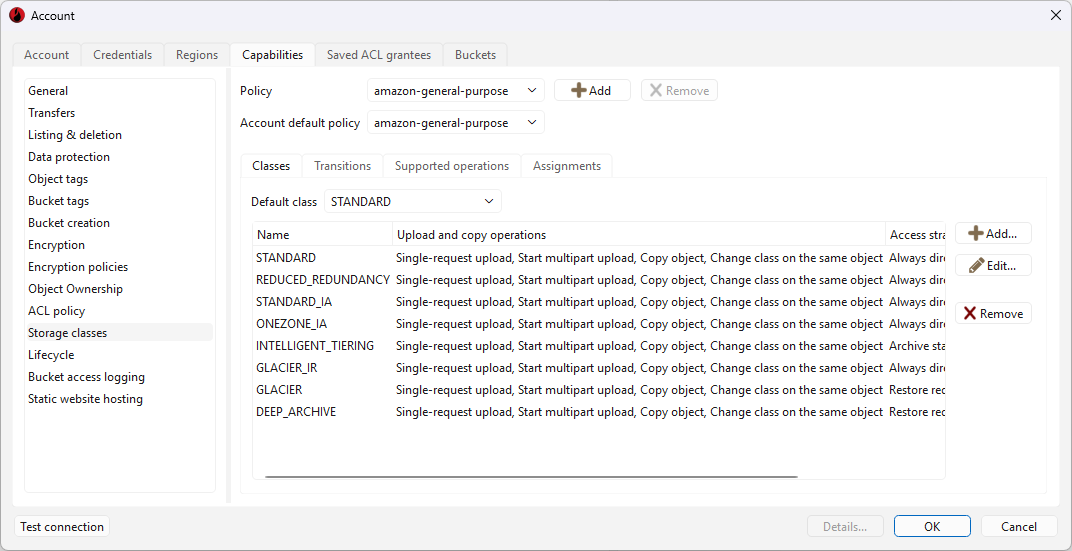Viewport: 1072px width, 551px height.
Task: Click the Name column header
Action: click(x=323, y=234)
